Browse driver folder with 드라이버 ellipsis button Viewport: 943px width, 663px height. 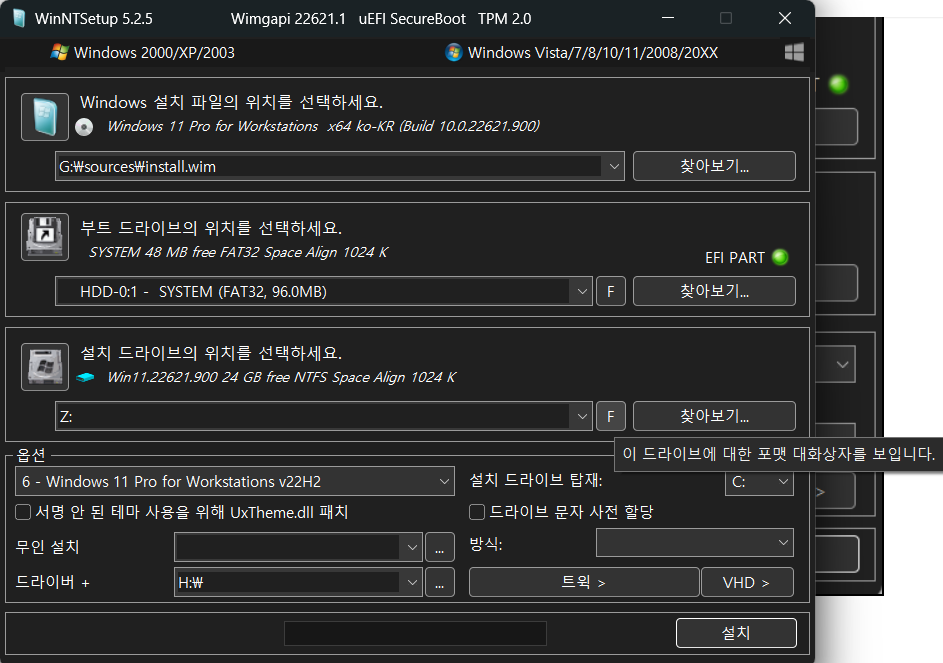tap(440, 582)
